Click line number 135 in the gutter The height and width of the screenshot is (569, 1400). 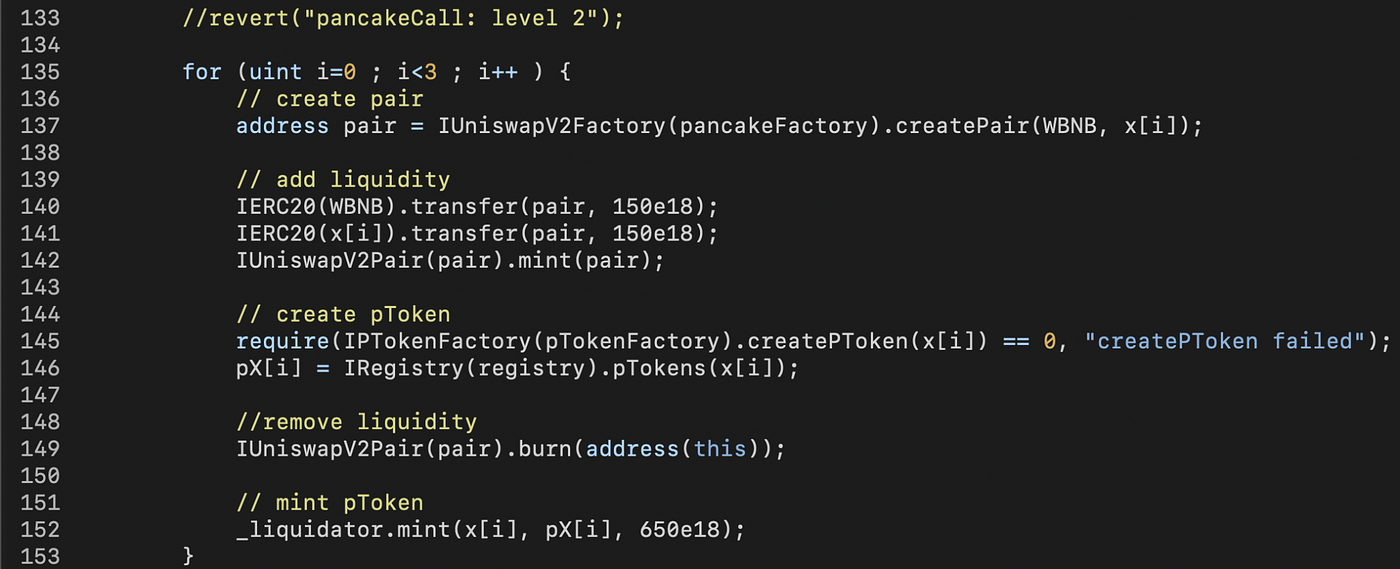pos(39,72)
